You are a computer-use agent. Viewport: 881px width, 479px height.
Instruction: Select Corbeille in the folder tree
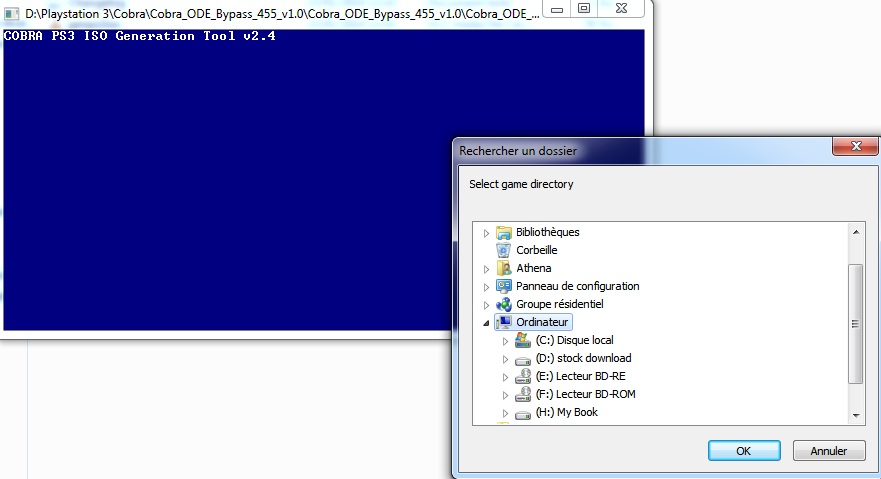tap(536, 250)
